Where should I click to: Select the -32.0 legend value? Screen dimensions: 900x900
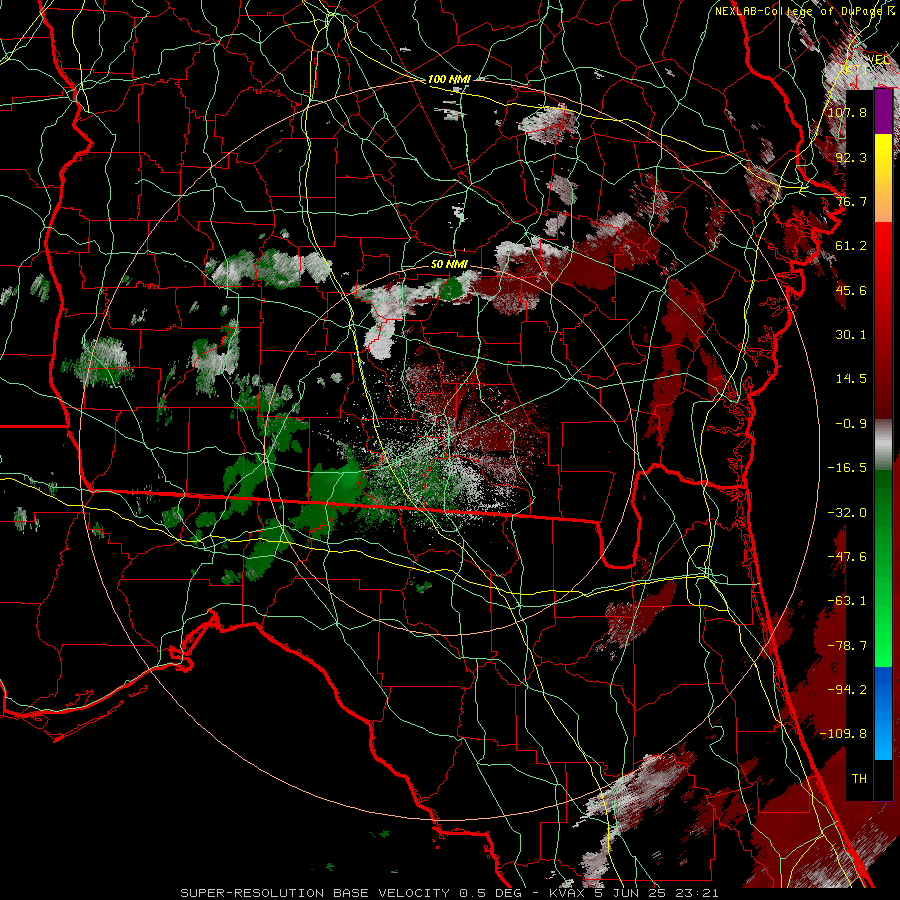pos(847,513)
